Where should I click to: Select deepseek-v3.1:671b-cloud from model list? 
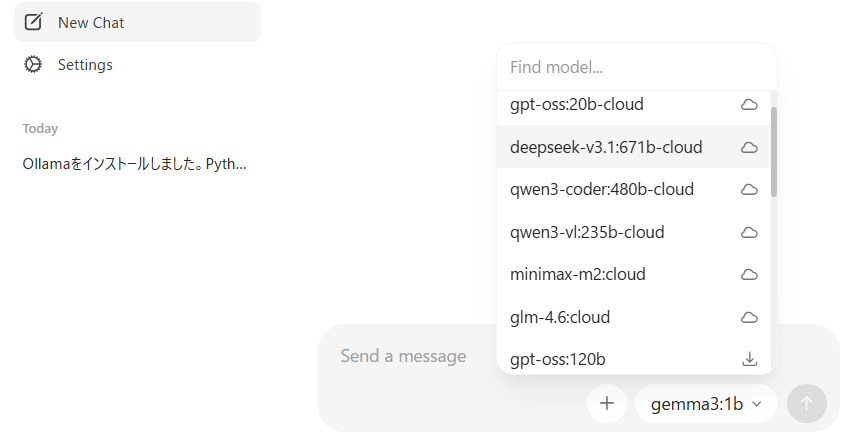click(x=606, y=147)
